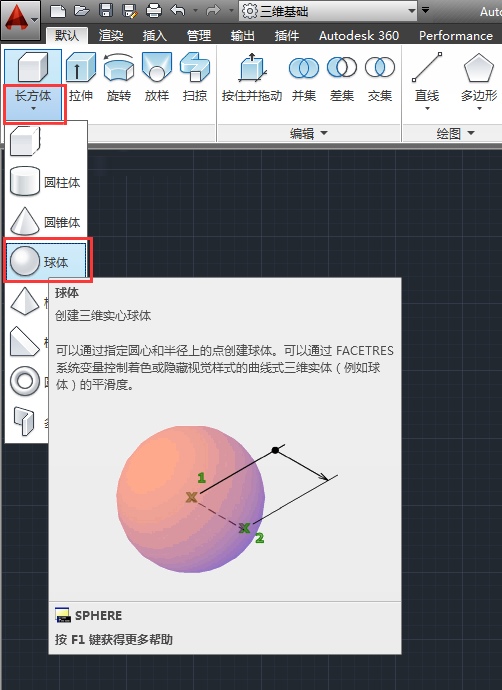Expand the 编辑 panel

tap(309, 133)
